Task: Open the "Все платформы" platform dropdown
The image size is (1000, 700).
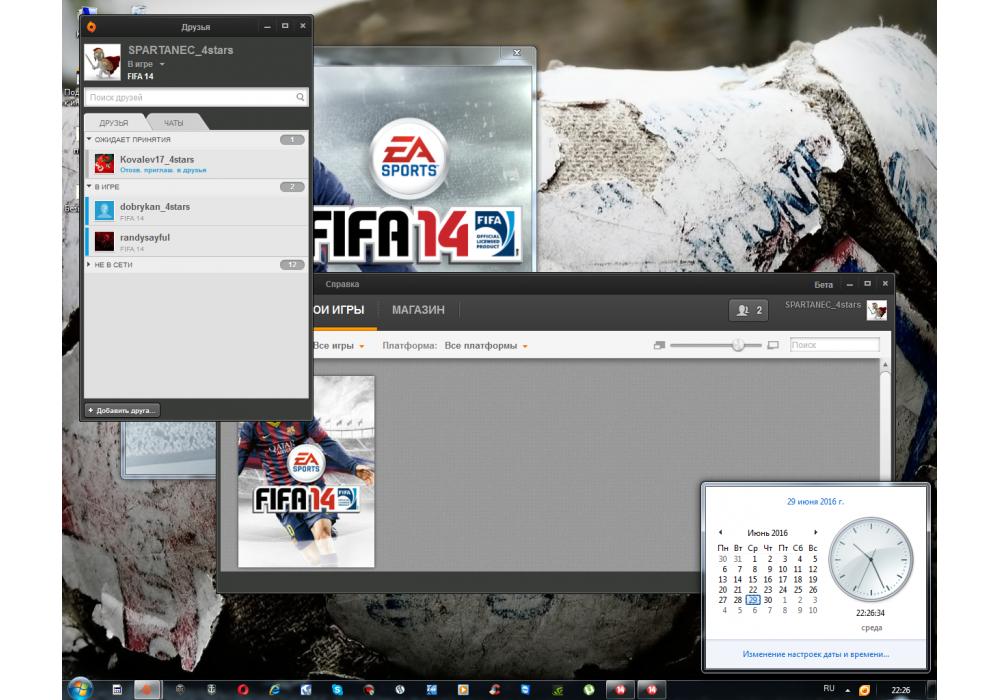Action: 485,346
